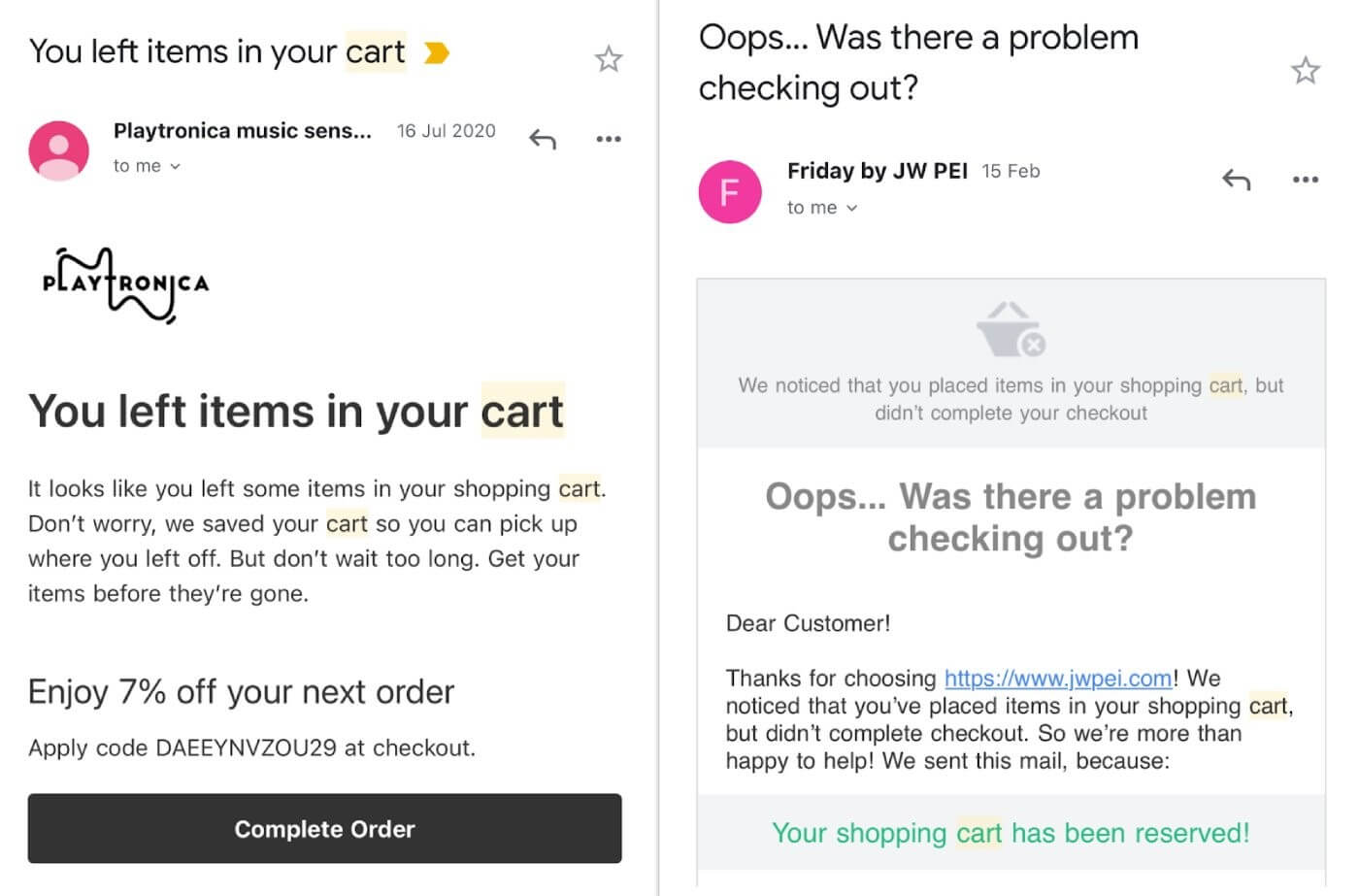1359x896 pixels.
Task: Click the crossed-out shopping basket icon
Action: tap(1011, 329)
